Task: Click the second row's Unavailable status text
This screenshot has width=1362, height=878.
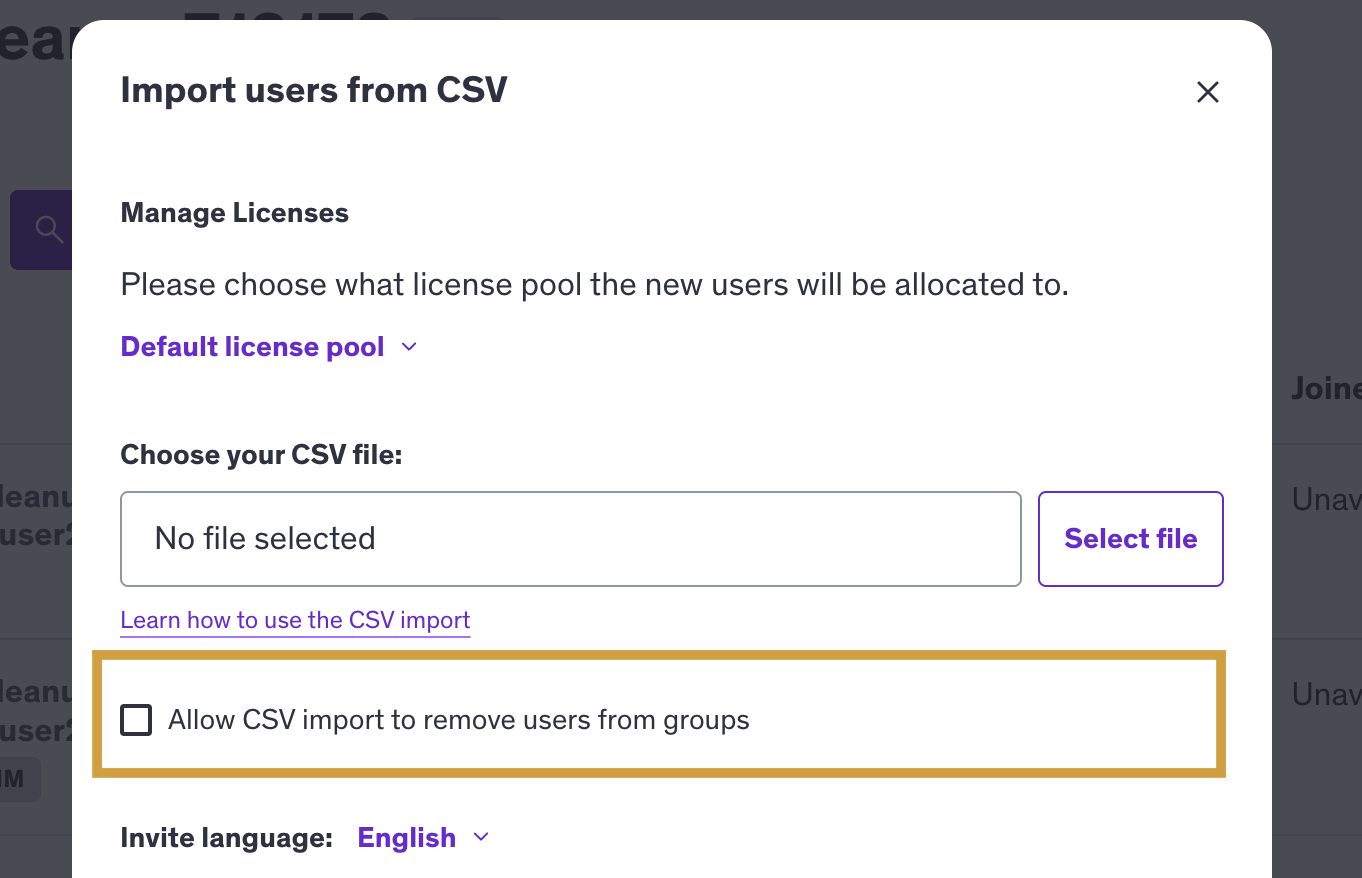Action: coord(1326,694)
